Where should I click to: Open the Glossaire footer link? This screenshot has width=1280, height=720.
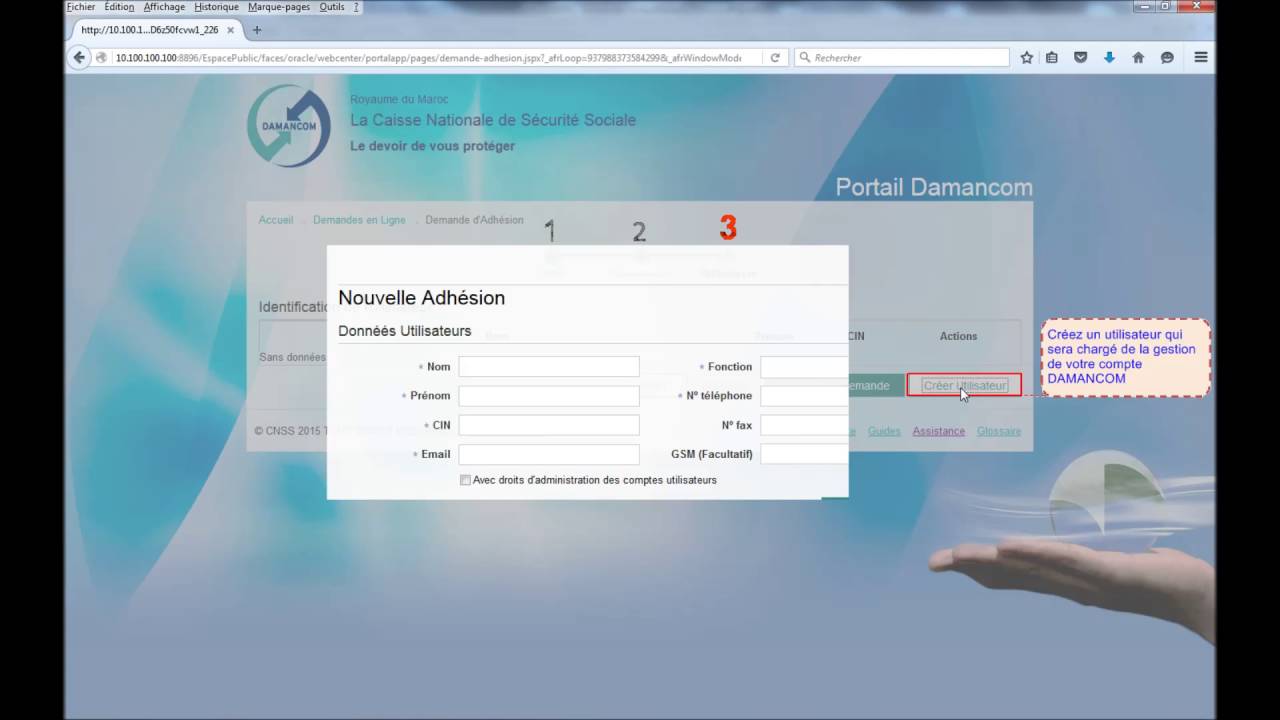pos(999,431)
